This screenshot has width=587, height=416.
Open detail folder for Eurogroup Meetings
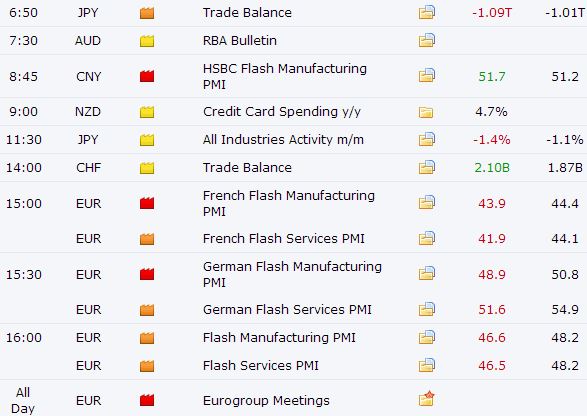(x=426, y=399)
